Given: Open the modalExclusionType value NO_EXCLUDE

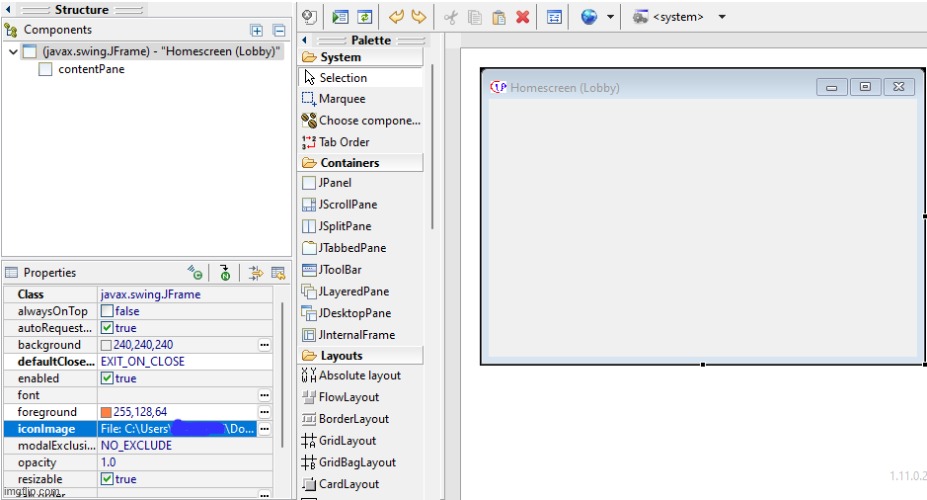Looking at the screenshot, I should tap(184, 446).
